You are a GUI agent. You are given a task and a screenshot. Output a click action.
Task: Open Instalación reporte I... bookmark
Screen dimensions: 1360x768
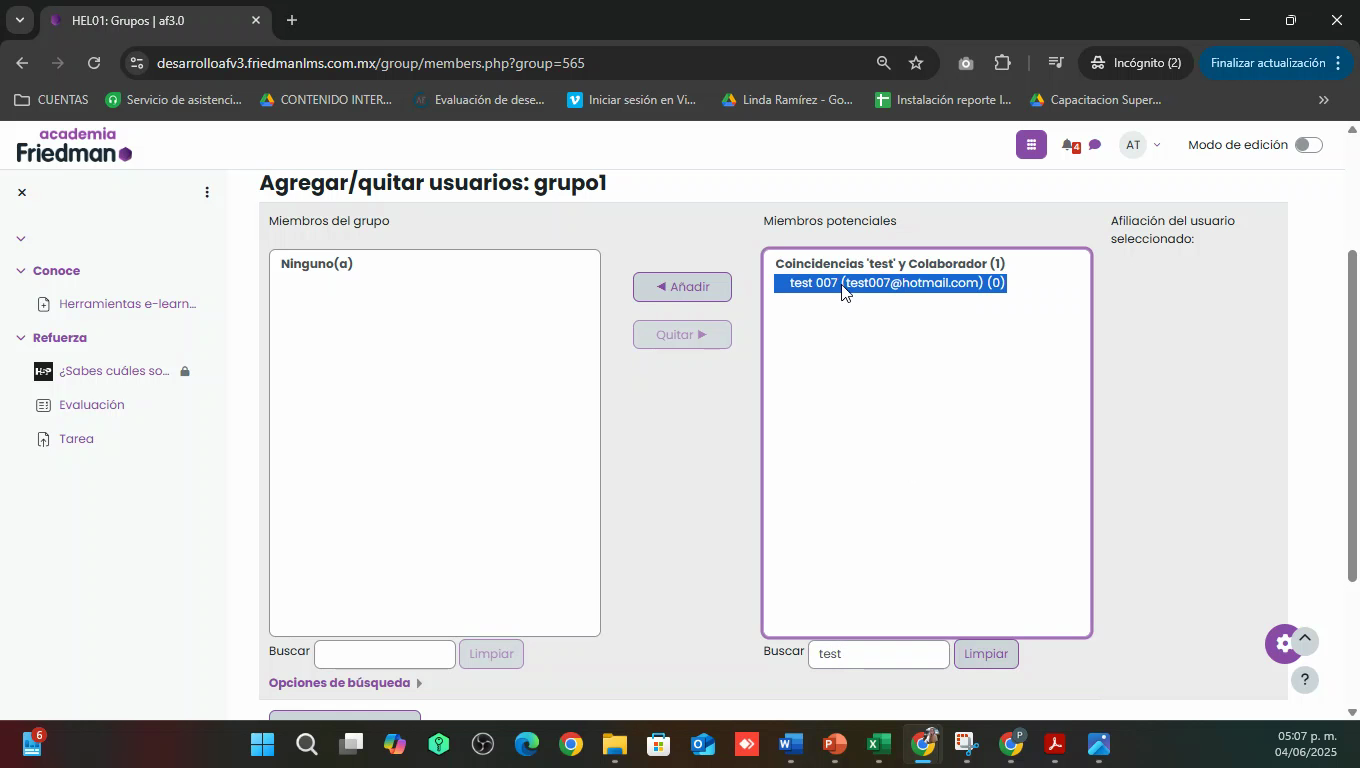pos(943,100)
